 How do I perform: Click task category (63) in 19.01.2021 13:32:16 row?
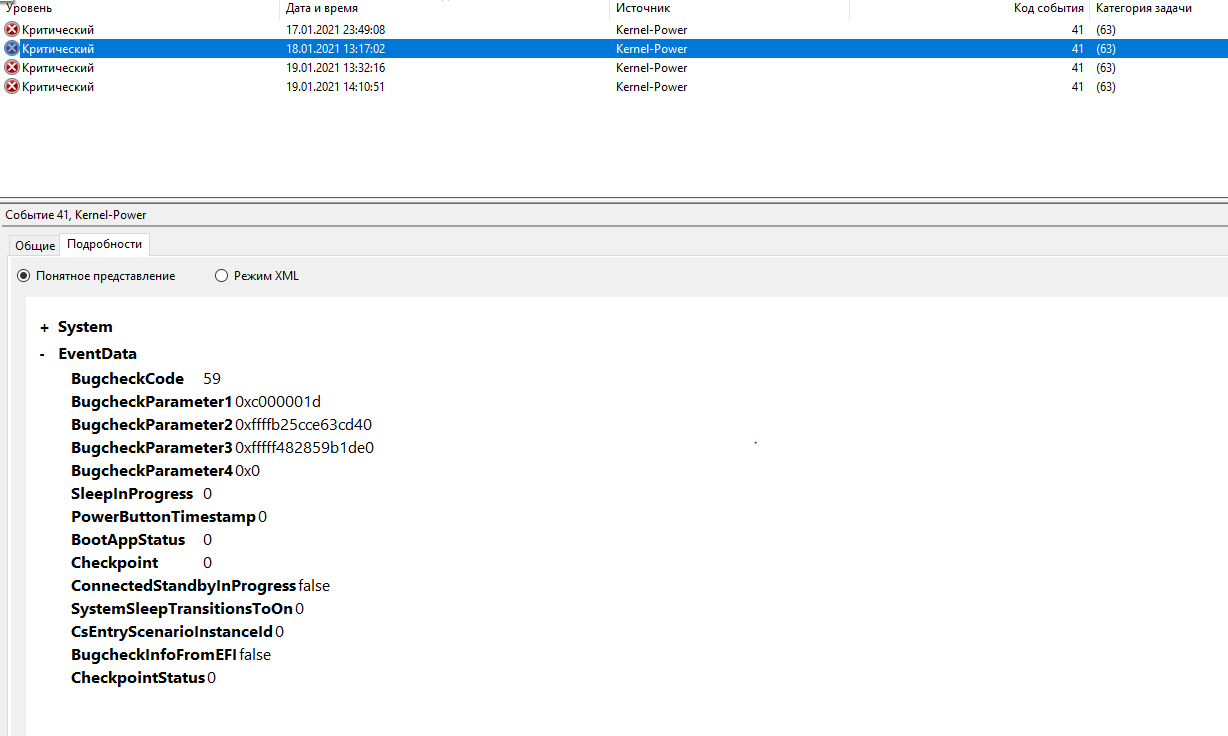[1105, 68]
